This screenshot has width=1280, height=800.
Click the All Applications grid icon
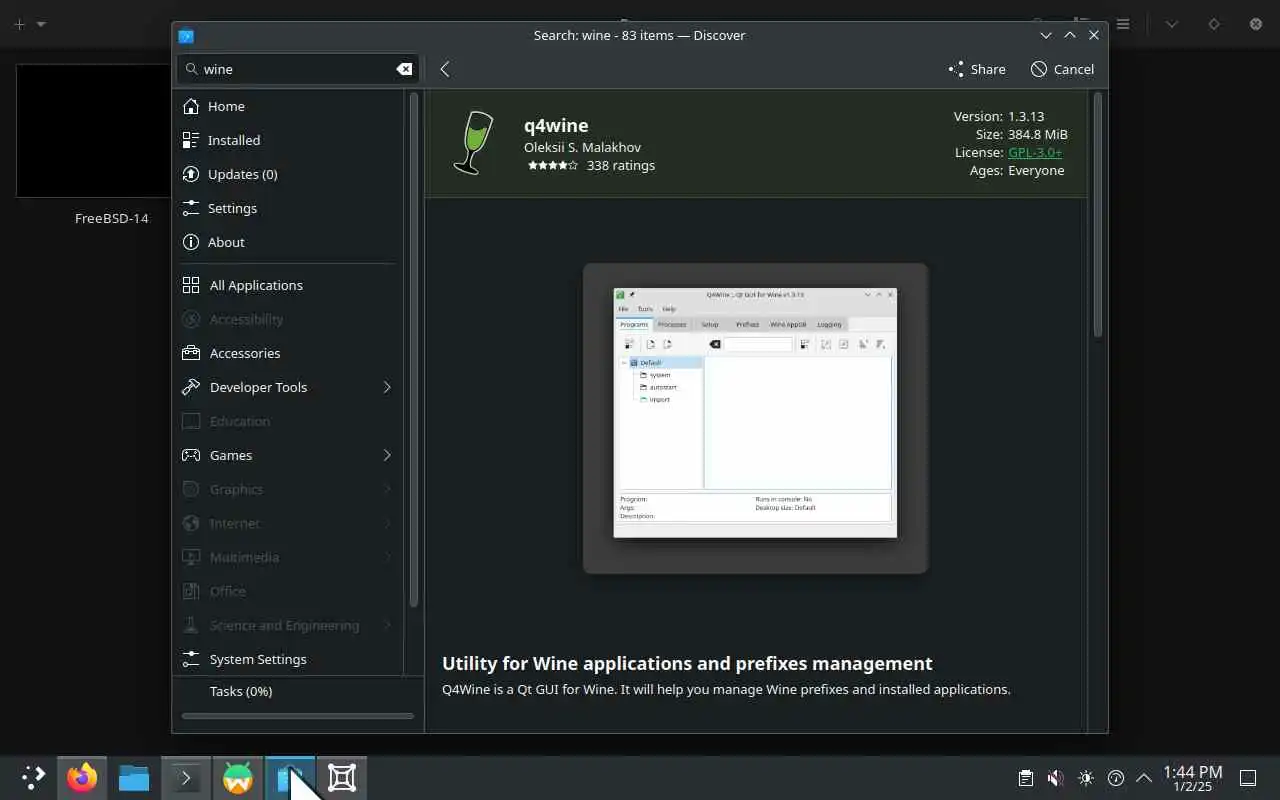pos(191,285)
